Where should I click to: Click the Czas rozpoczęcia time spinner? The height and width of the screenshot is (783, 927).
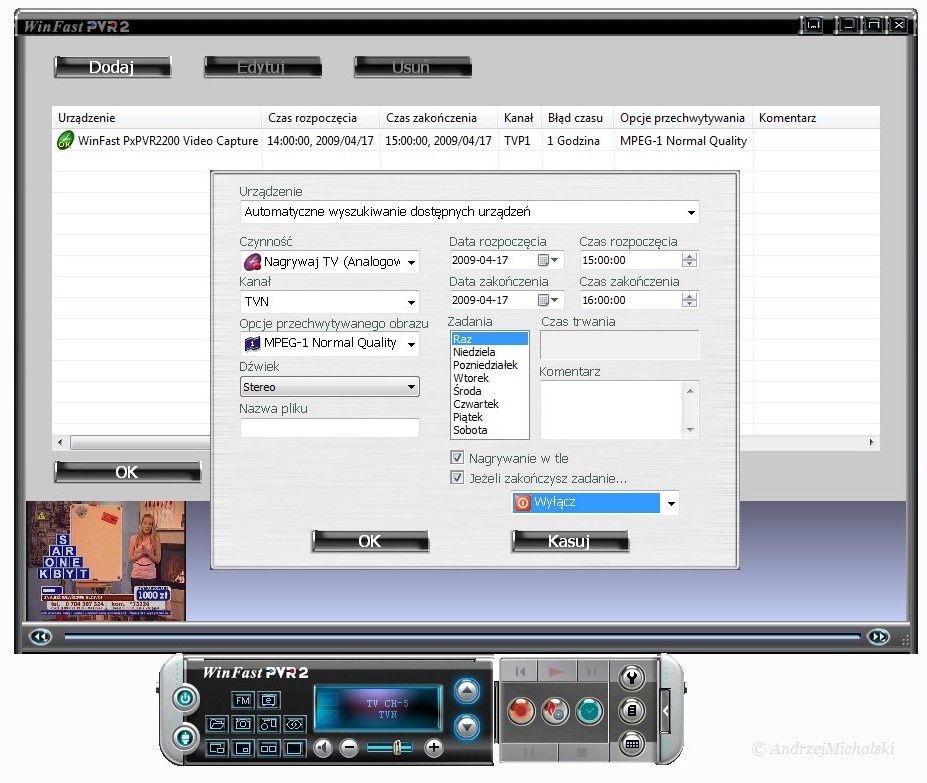point(689,260)
